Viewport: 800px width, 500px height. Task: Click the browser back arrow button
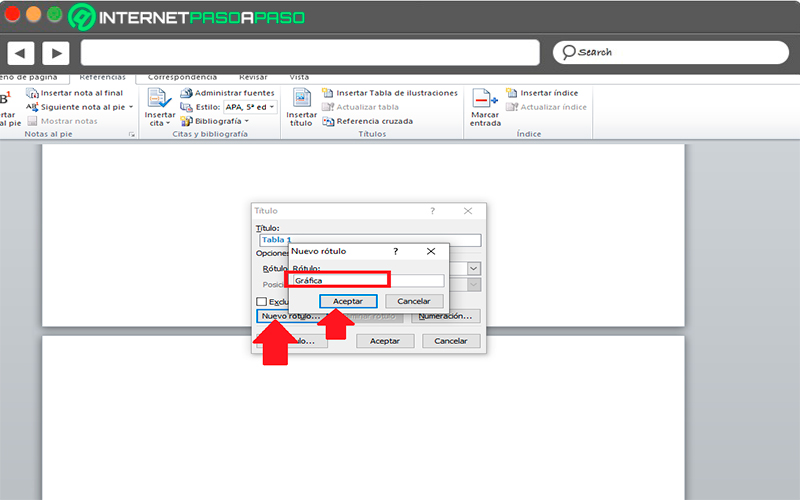click(x=20, y=53)
